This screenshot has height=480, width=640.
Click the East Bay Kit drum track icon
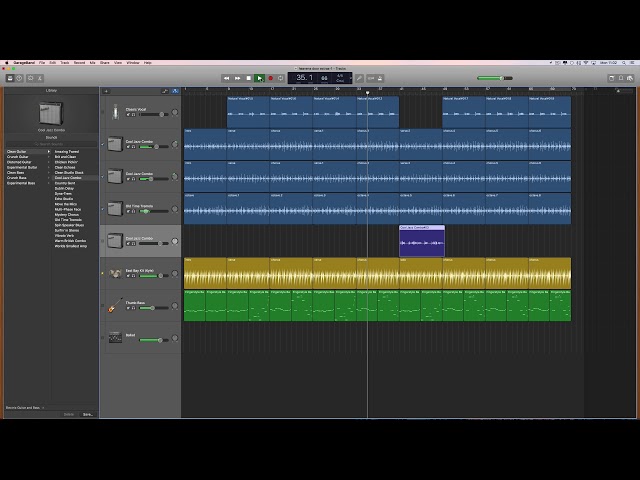tap(116, 273)
